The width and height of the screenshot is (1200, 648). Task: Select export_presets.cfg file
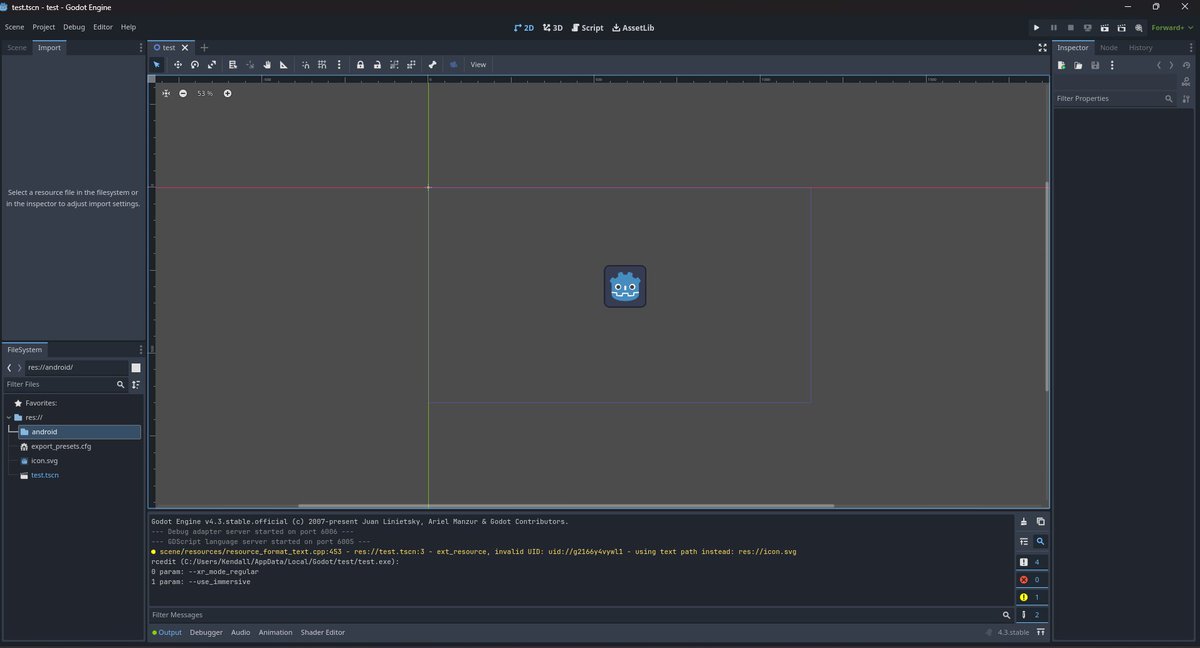click(x=60, y=446)
